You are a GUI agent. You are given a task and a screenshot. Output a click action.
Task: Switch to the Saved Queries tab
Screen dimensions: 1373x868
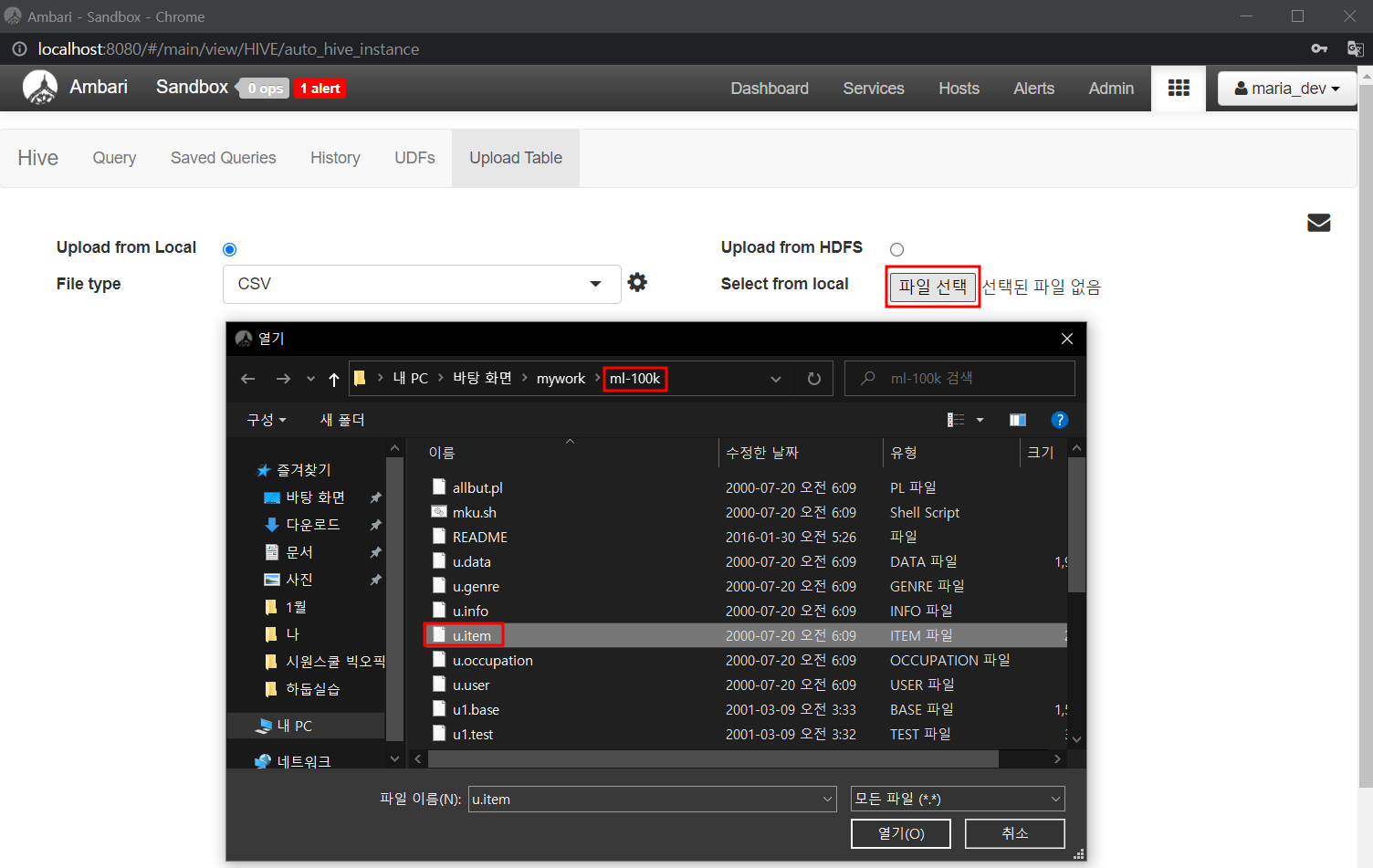click(x=224, y=158)
